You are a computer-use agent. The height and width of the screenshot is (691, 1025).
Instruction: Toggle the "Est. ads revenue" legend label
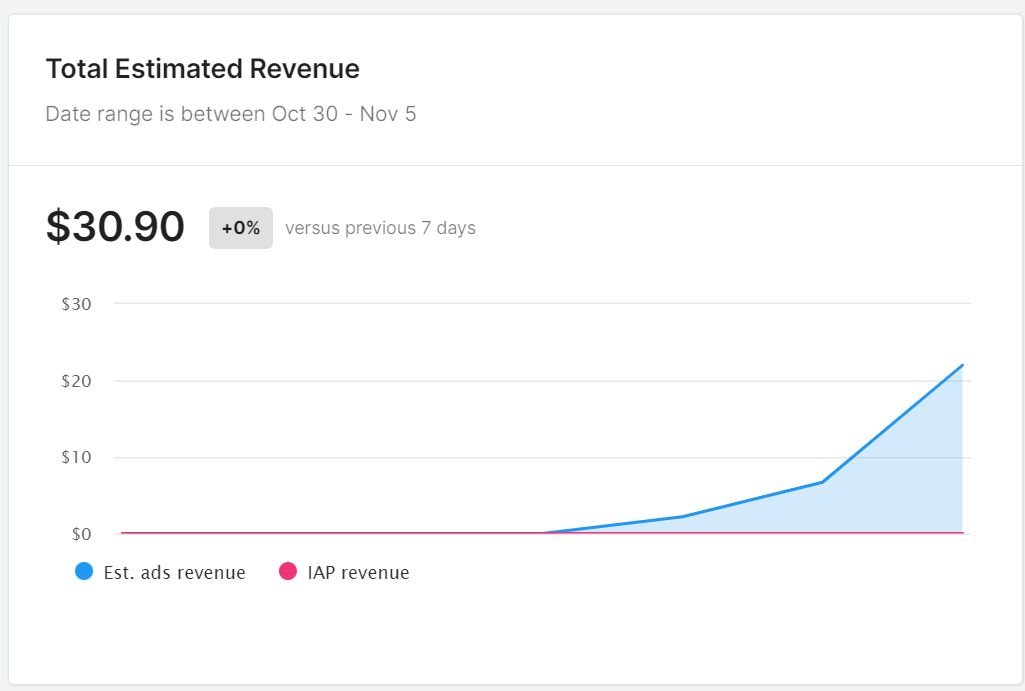(174, 573)
